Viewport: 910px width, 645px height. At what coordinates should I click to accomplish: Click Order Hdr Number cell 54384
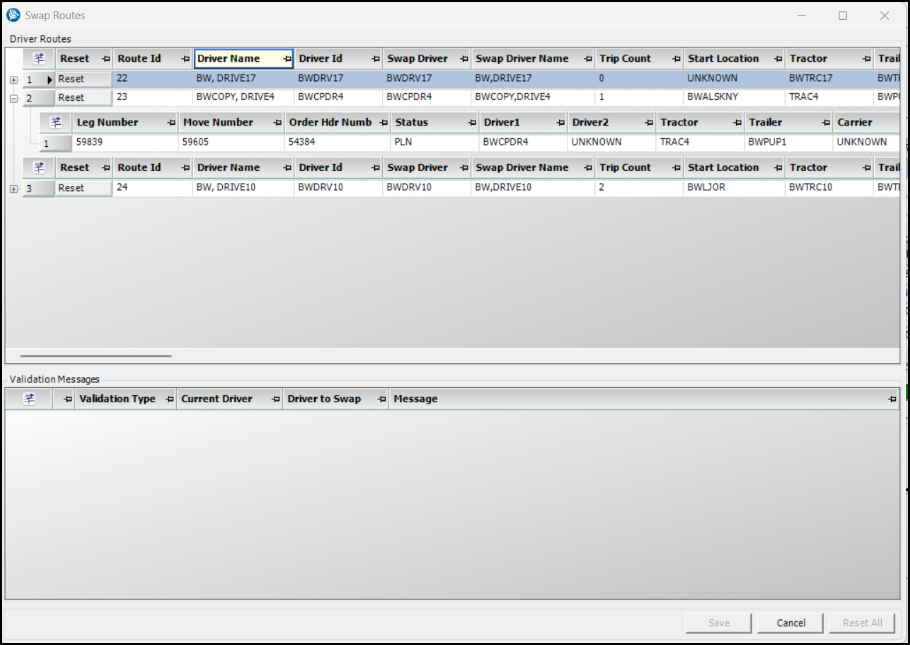coord(338,142)
